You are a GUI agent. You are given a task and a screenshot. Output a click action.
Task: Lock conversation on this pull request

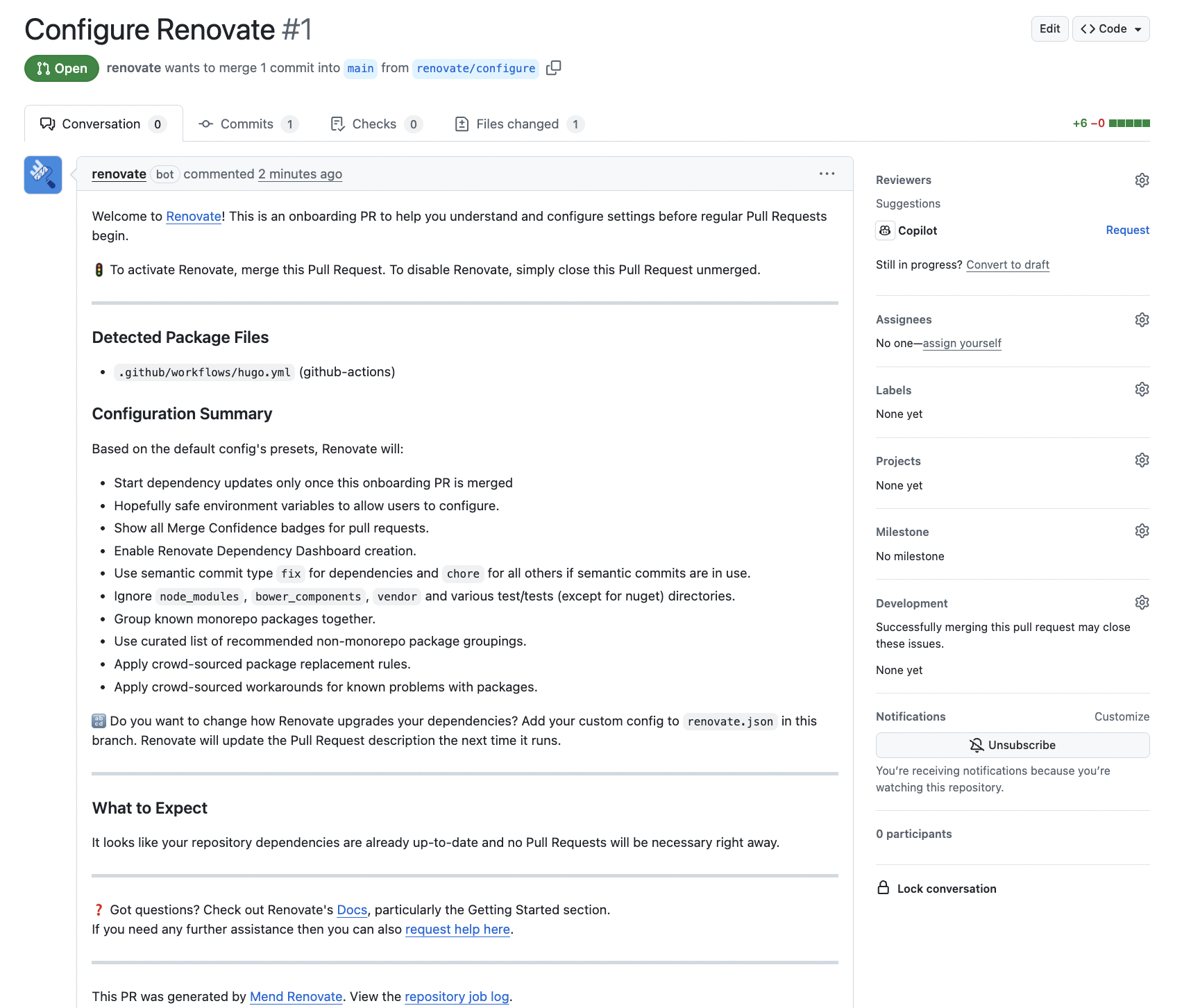click(945, 889)
